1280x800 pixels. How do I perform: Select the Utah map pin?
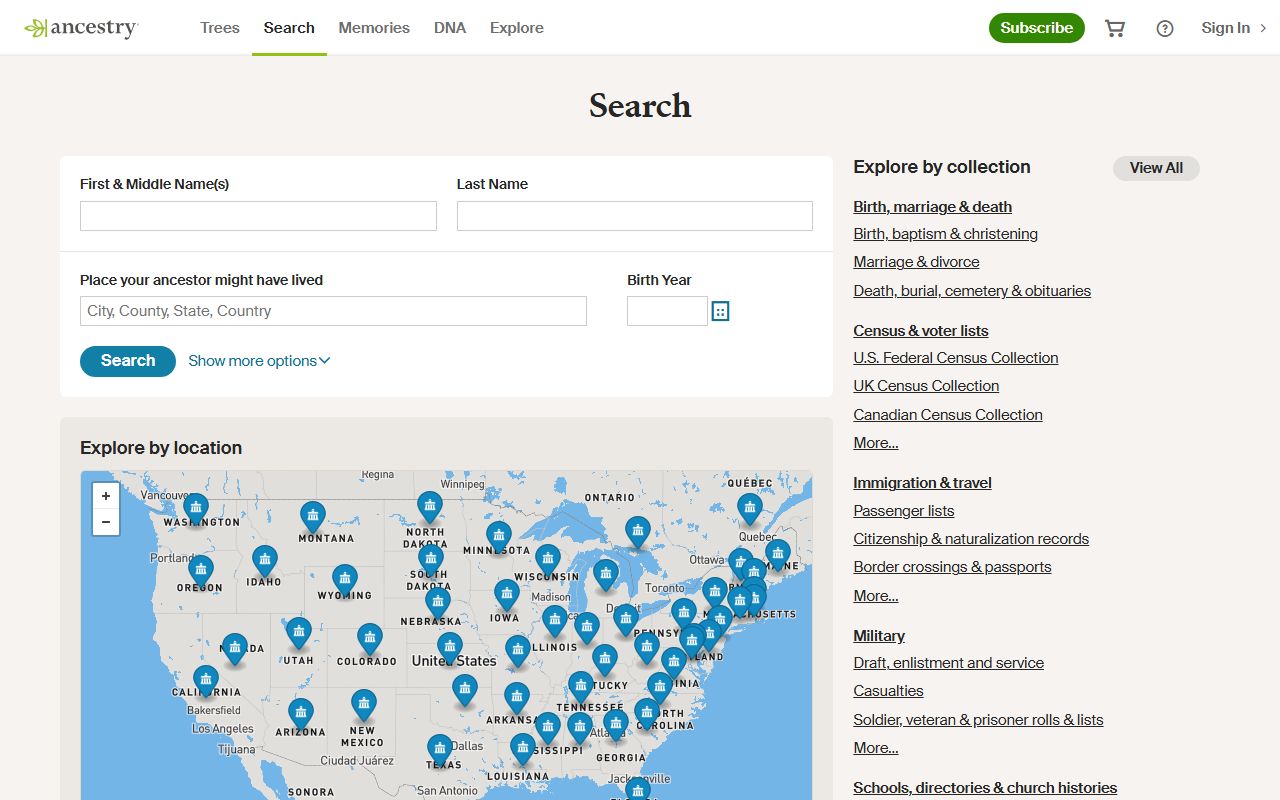click(298, 634)
